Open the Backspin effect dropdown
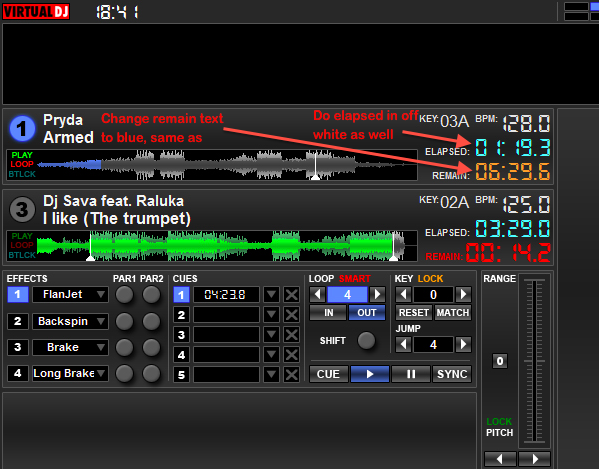The width and height of the screenshot is (599, 469). 70,321
